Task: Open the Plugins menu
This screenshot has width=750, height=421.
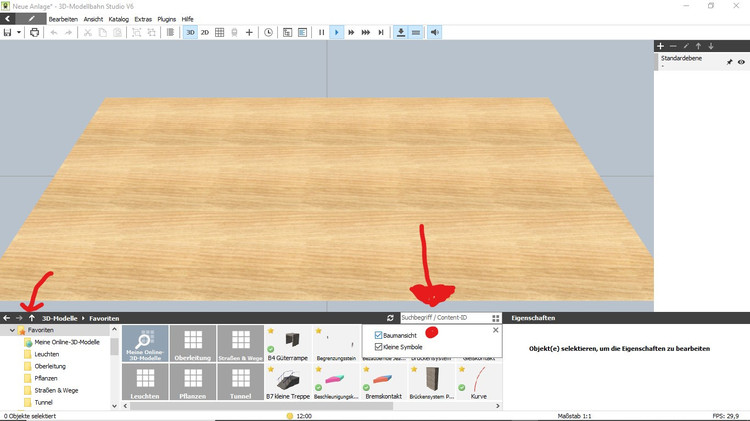Action: click(166, 19)
